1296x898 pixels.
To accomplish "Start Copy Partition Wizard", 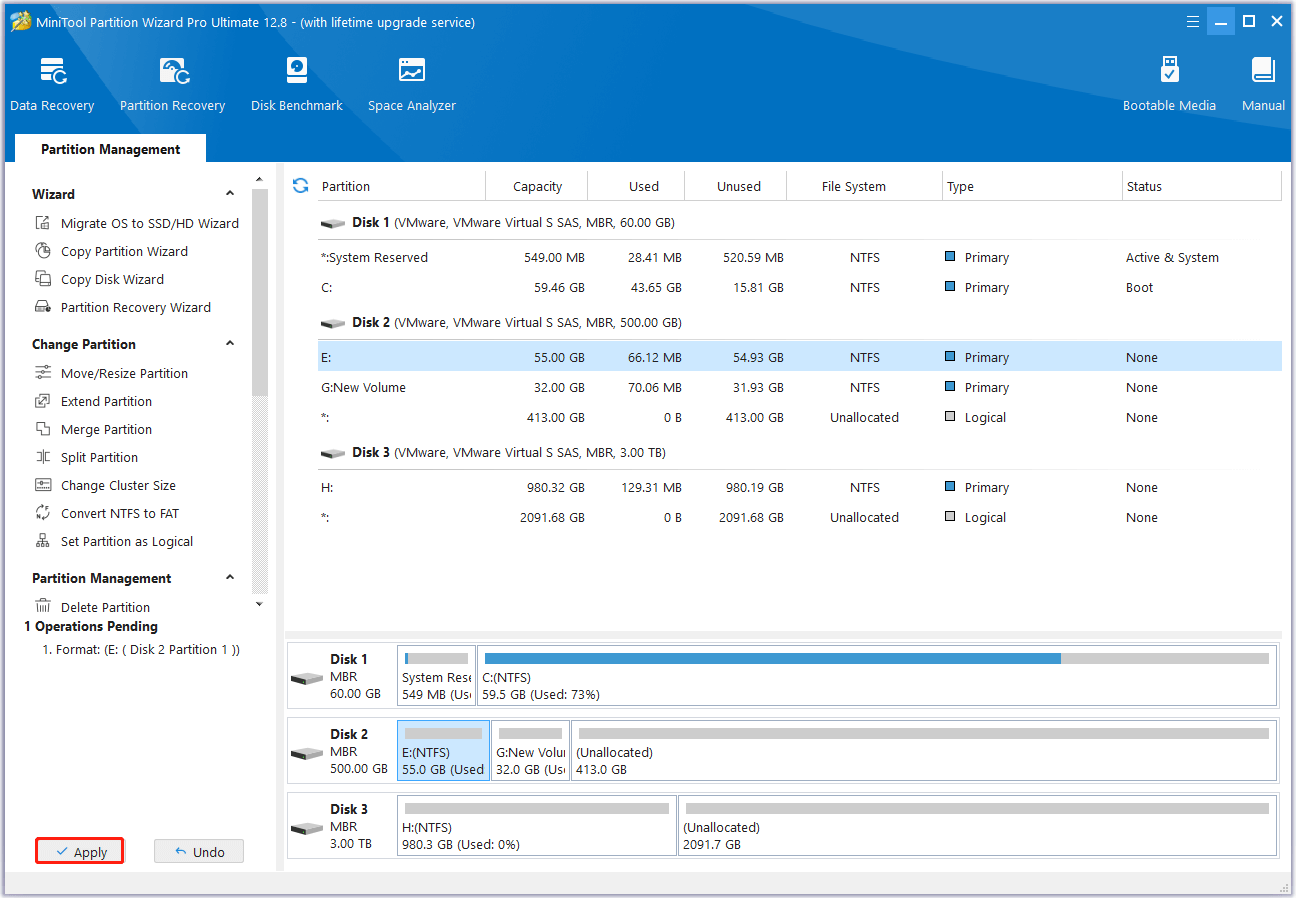I will [x=111, y=251].
